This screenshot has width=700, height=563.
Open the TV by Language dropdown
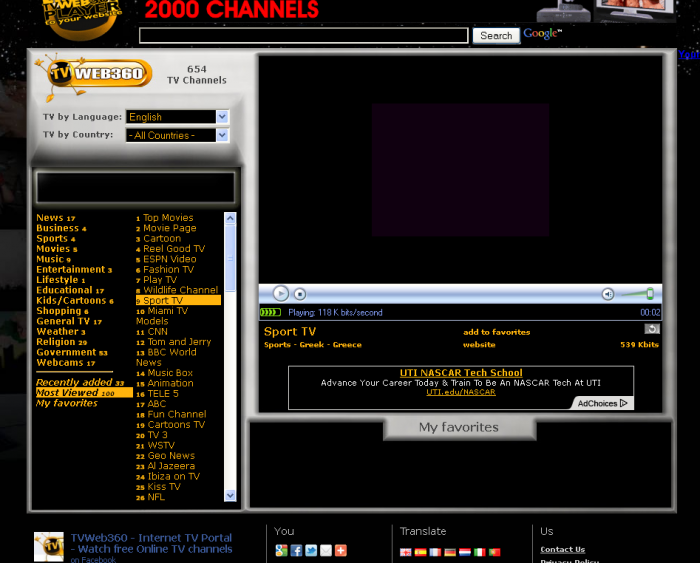178,117
